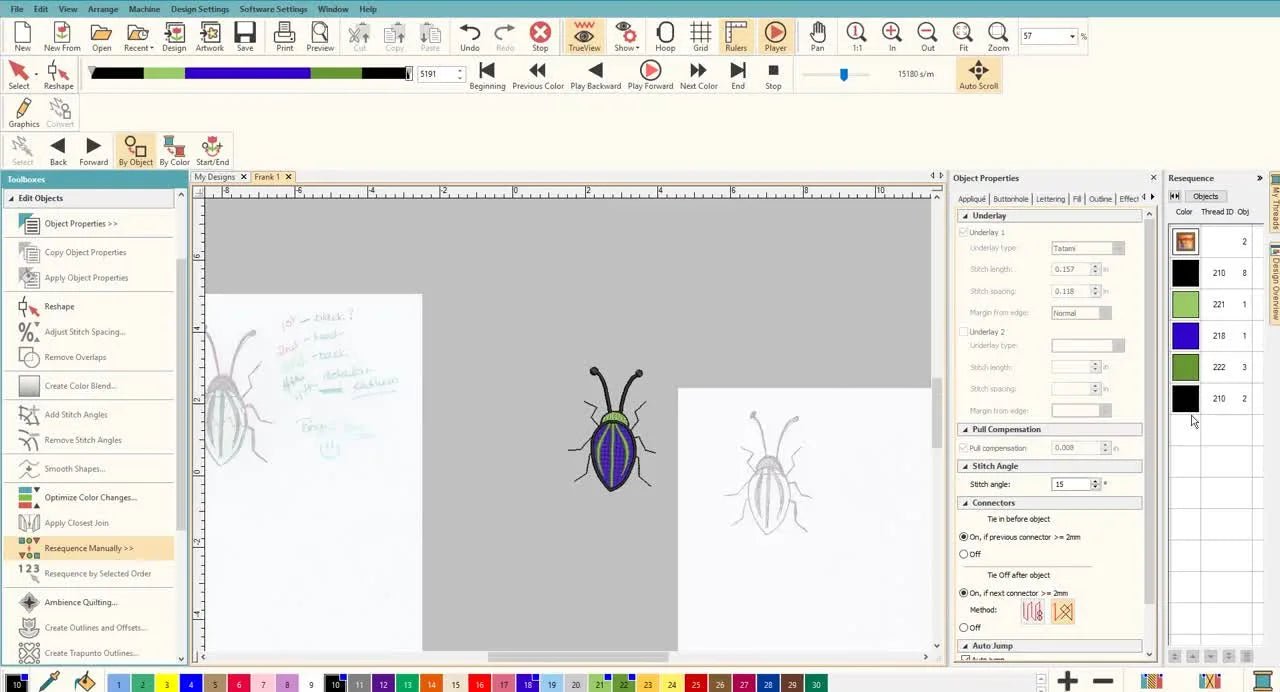
Task: Click Resequence Manually
Action: tap(88, 548)
